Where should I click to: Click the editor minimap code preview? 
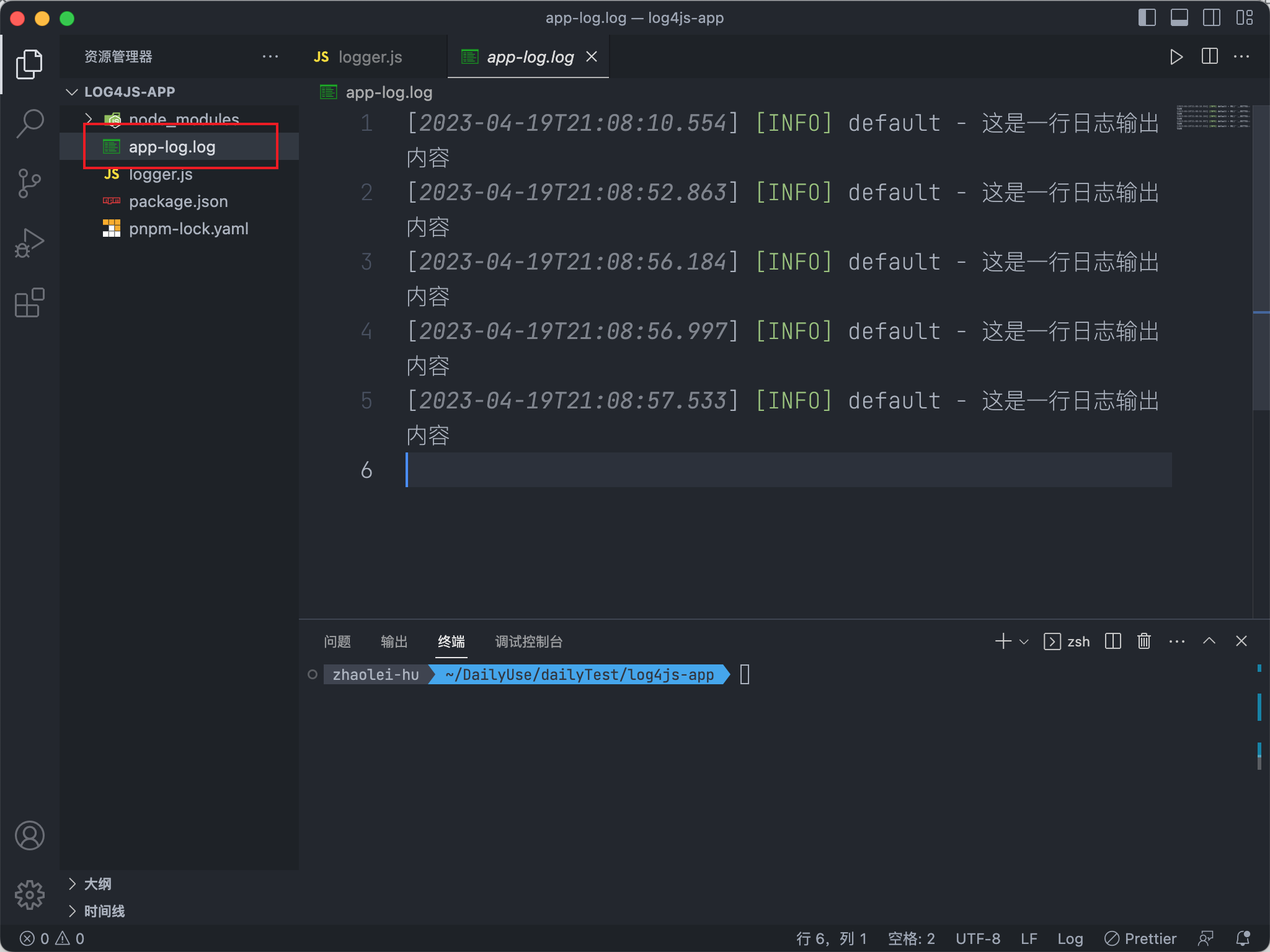(x=1213, y=117)
